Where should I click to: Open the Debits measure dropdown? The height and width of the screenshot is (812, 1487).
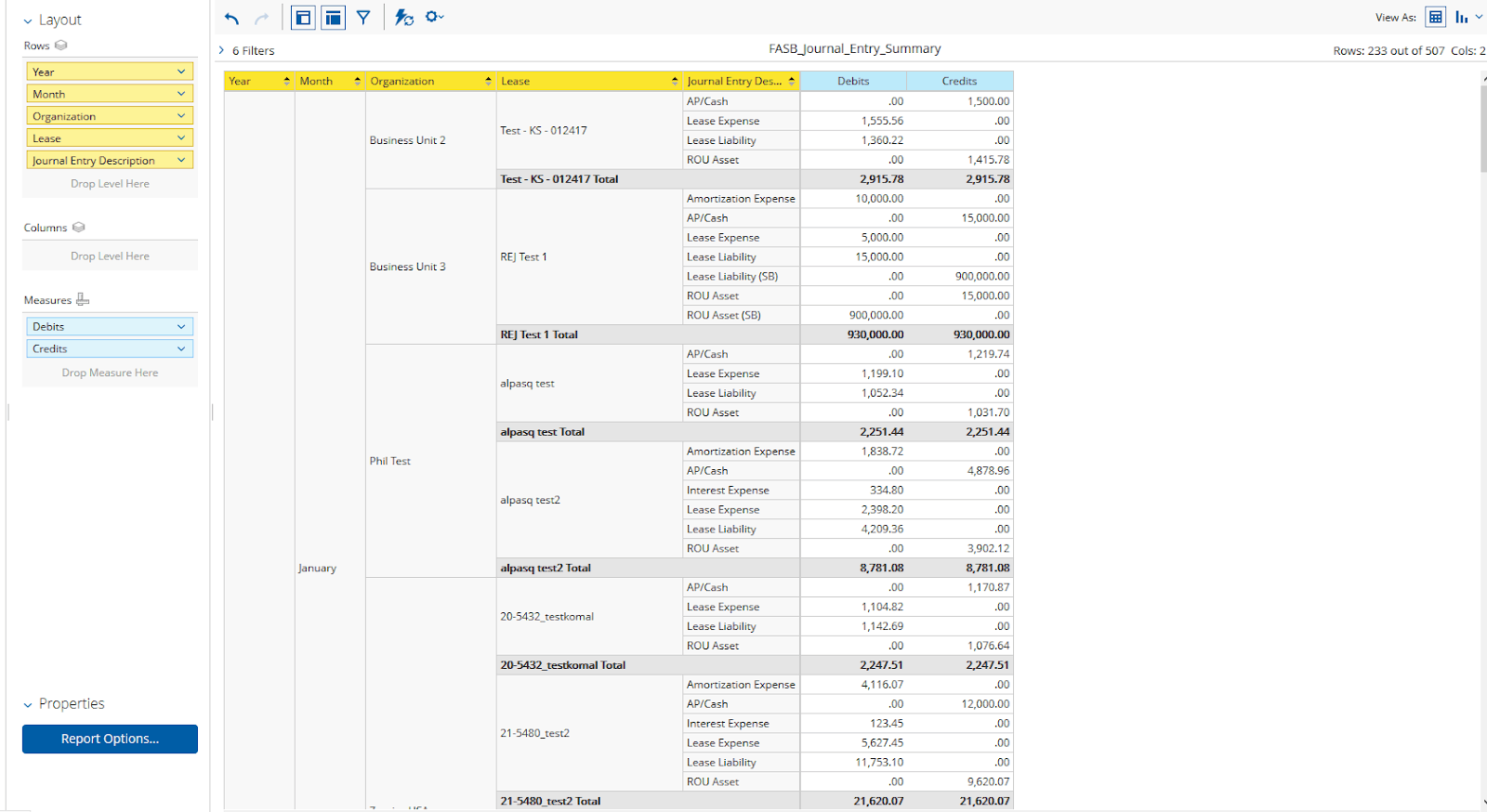pyautogui.click(x=181, y=326)
